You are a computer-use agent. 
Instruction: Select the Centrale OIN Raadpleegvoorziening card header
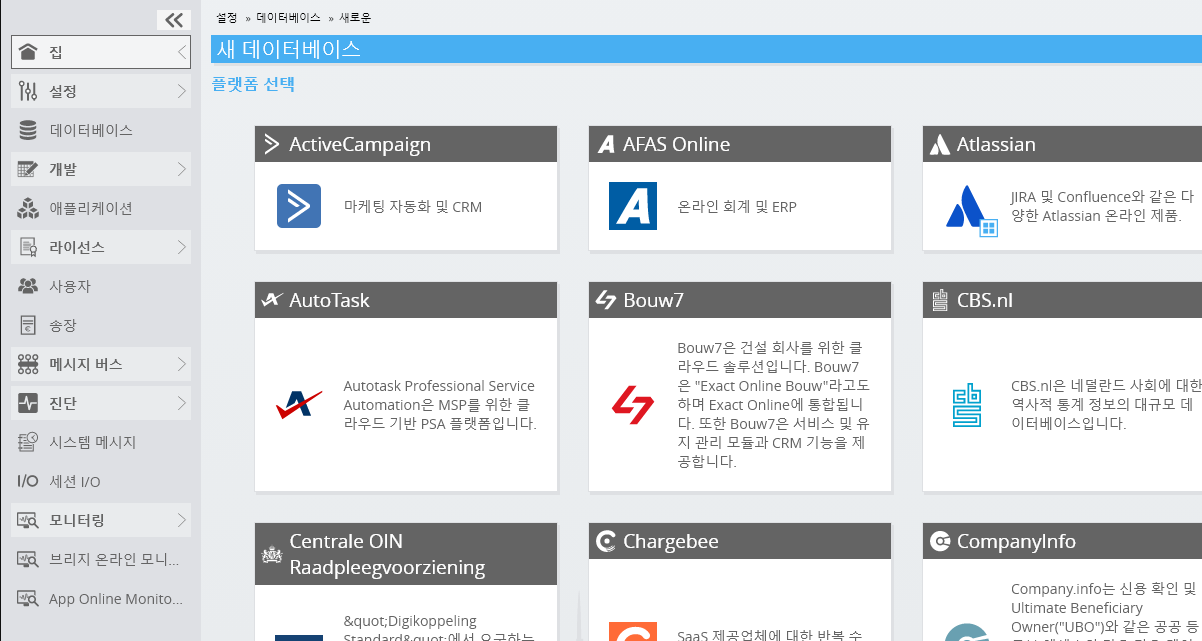(406, 554)
